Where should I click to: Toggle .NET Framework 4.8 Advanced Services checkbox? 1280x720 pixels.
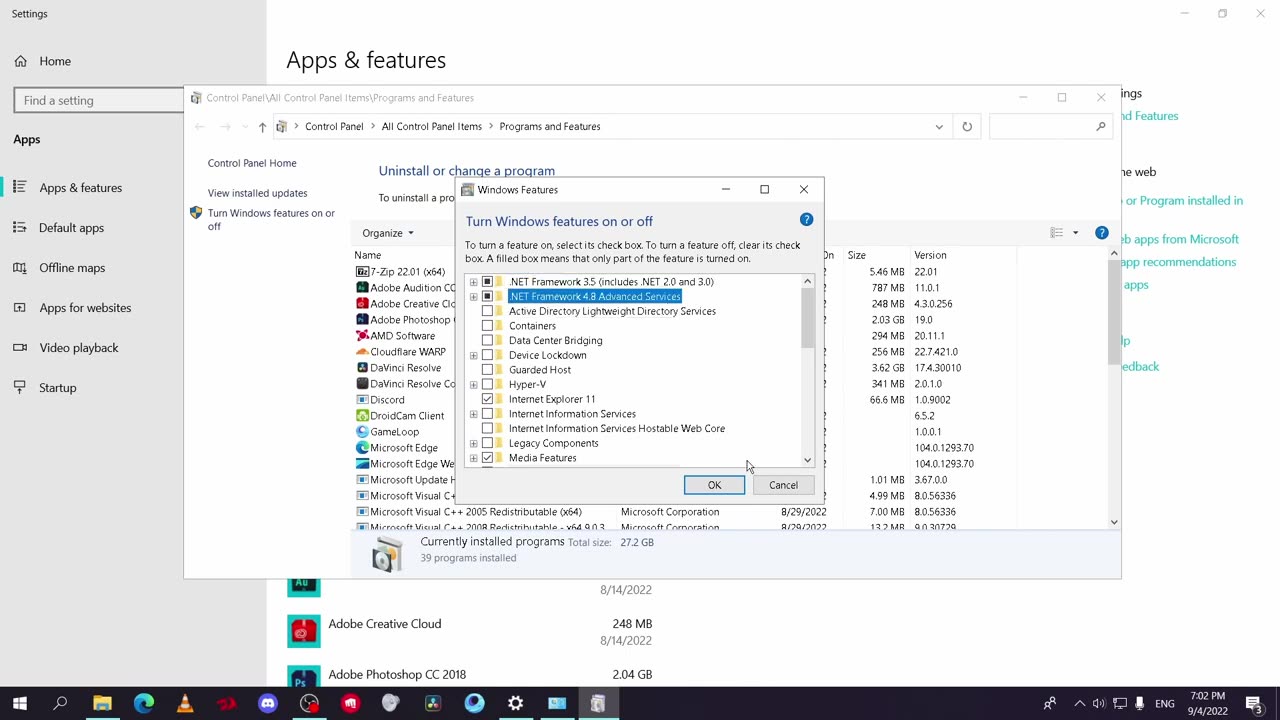pyautogui.click(x=487, y=297)
